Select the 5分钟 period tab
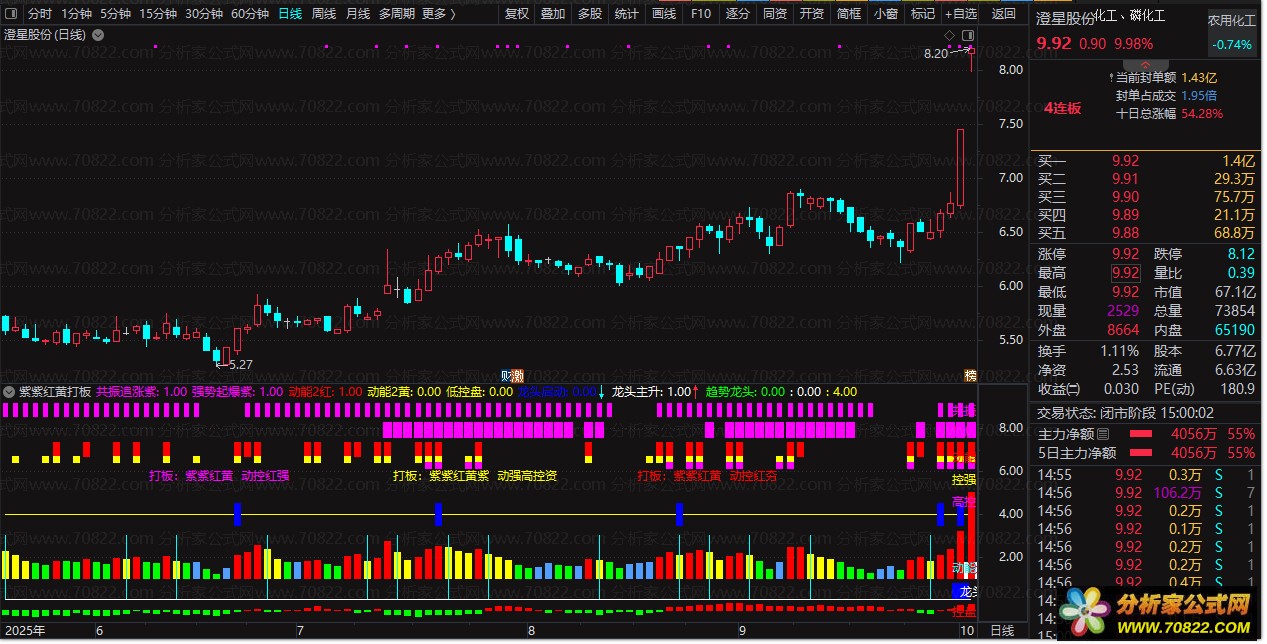 point(116,14)
